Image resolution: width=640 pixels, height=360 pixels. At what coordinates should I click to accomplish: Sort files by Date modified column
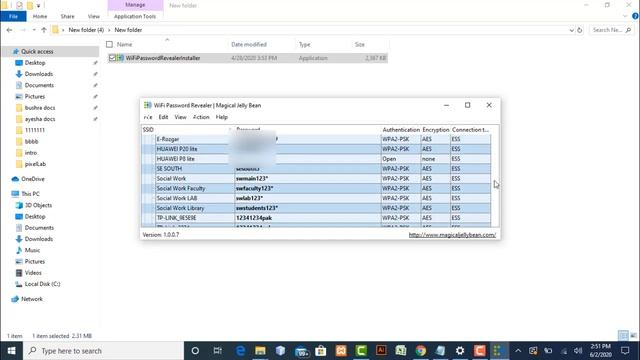pyautogui.click(x=249, y=44)
